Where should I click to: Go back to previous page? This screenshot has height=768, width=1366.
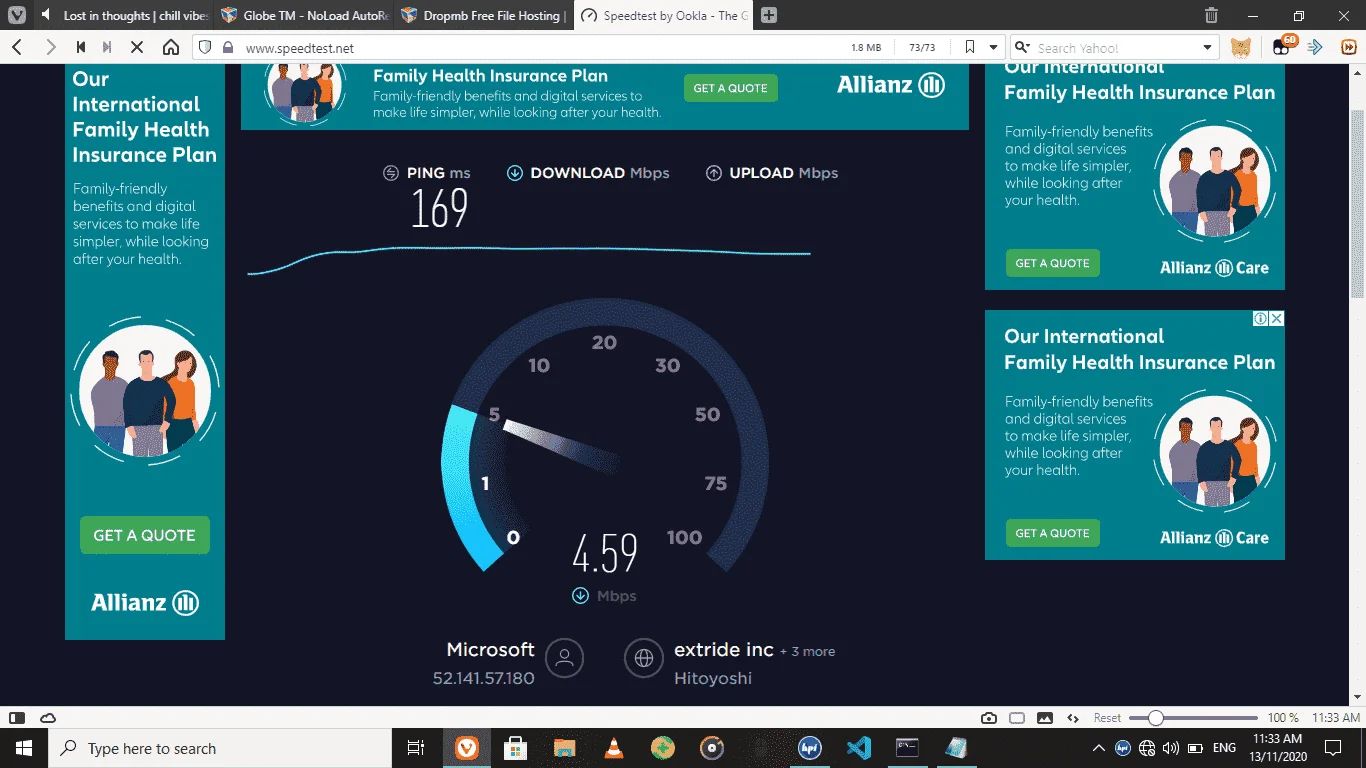(x=17, y=47)
